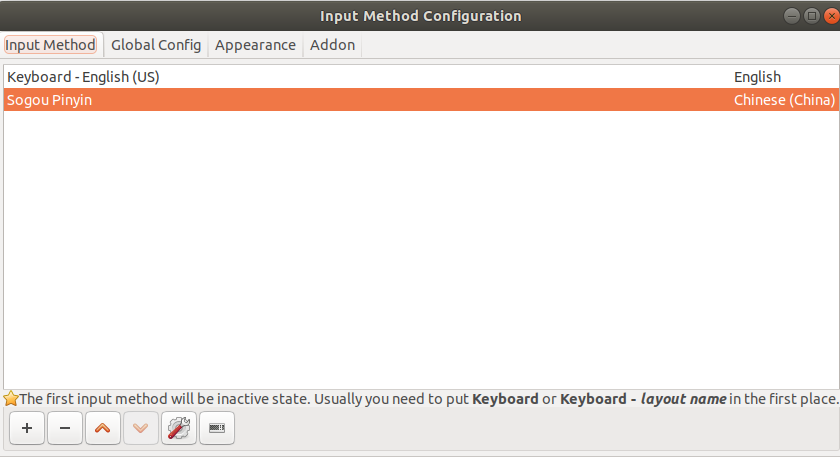Move selected input method up
Image resolution: width=840 pixels, height=457 pixels.
[103, 428]
